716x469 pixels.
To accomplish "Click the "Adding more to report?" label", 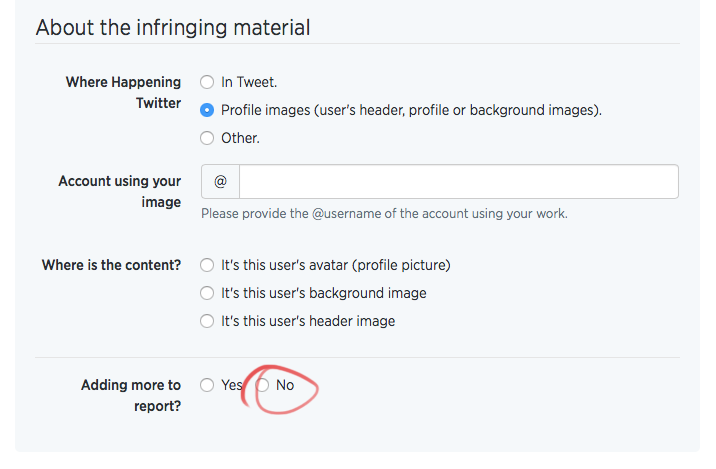I will (x=131, y=395).
